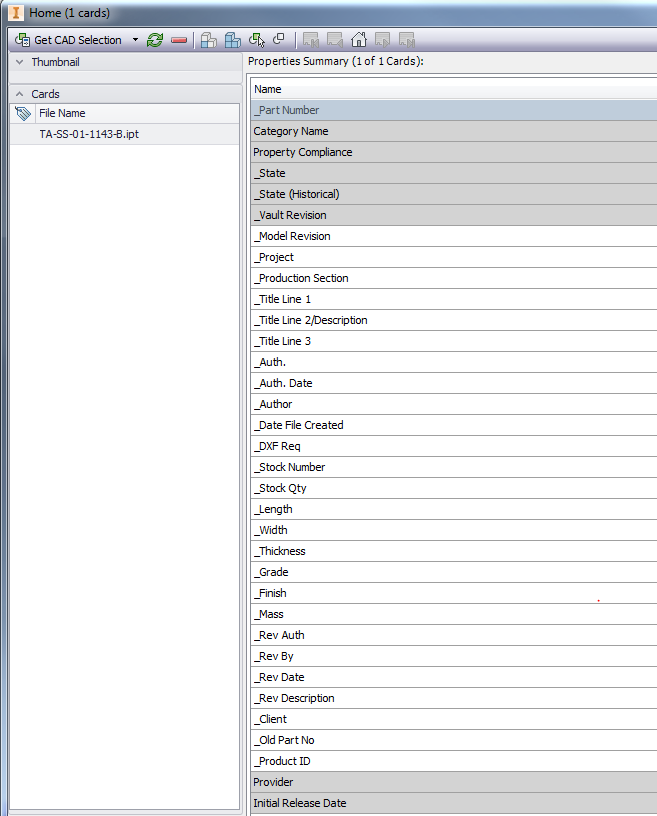Collapse the Cards panel
Image resolution: width=657 pixels, height=816 pixels.
pyautogui.click(x=20, y=94)
